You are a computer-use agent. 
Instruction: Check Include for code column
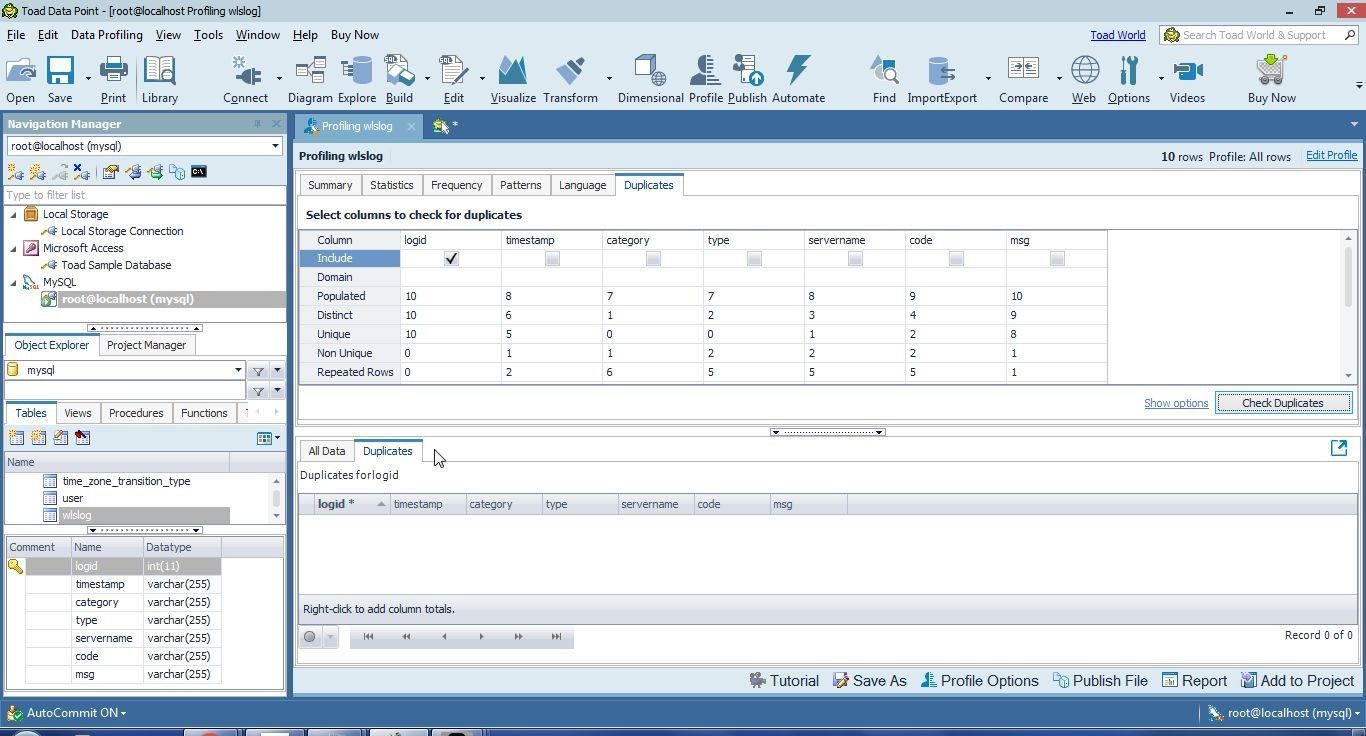pyautogui.click(x=956, y=258)
